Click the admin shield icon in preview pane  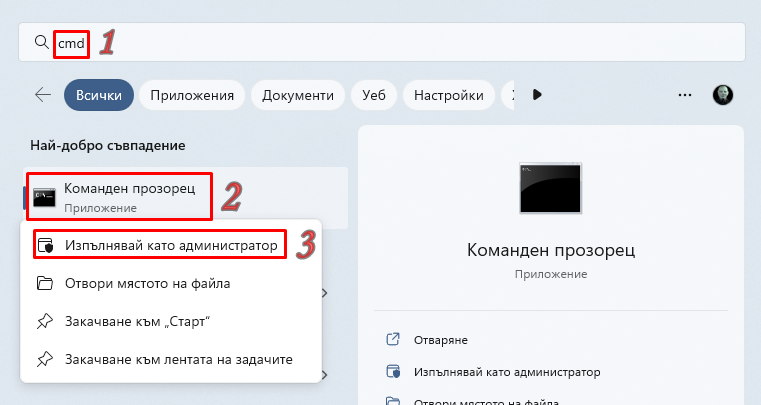point(393,372)
